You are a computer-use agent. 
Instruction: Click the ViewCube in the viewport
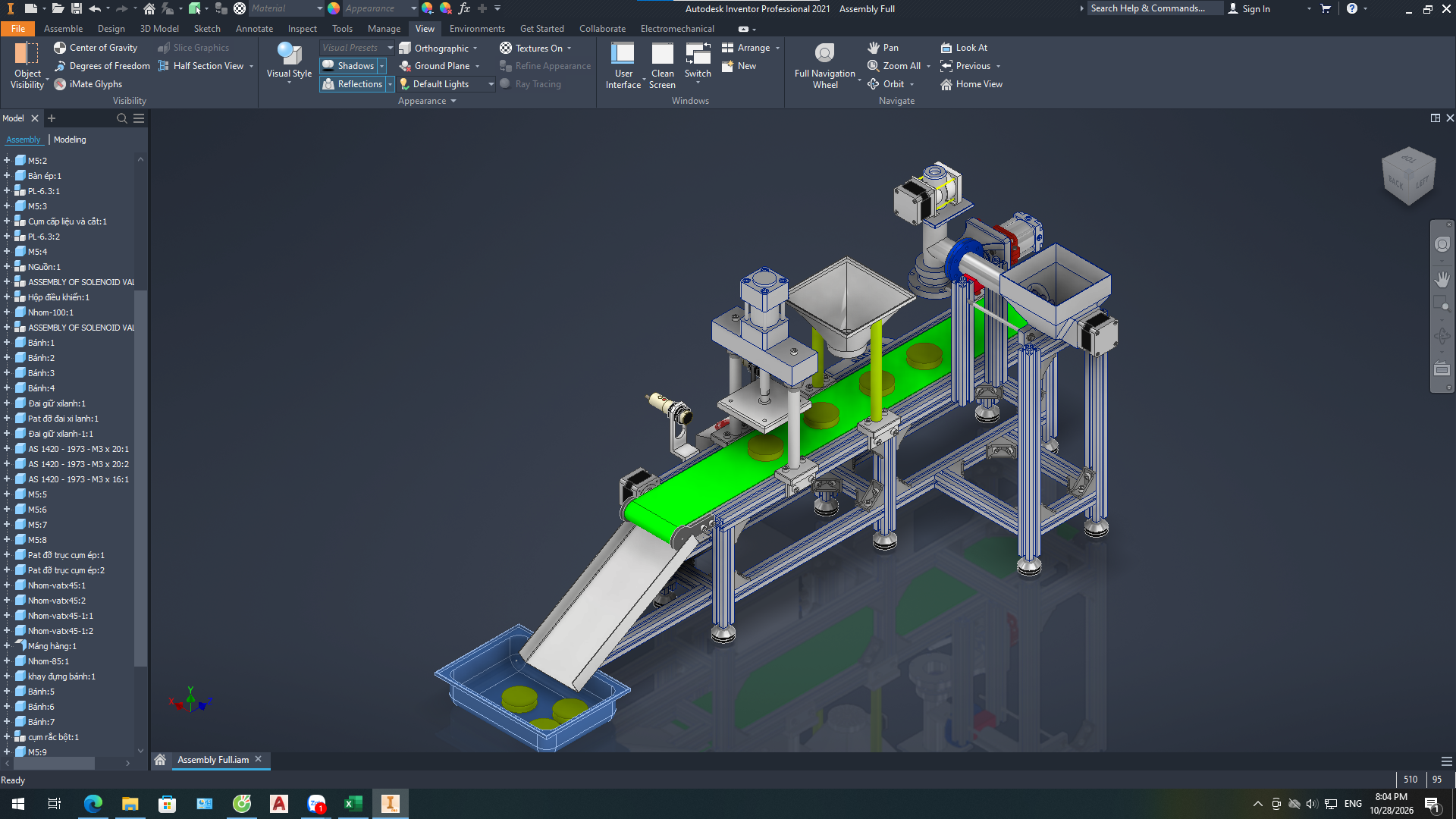(x=1408, y=176)
